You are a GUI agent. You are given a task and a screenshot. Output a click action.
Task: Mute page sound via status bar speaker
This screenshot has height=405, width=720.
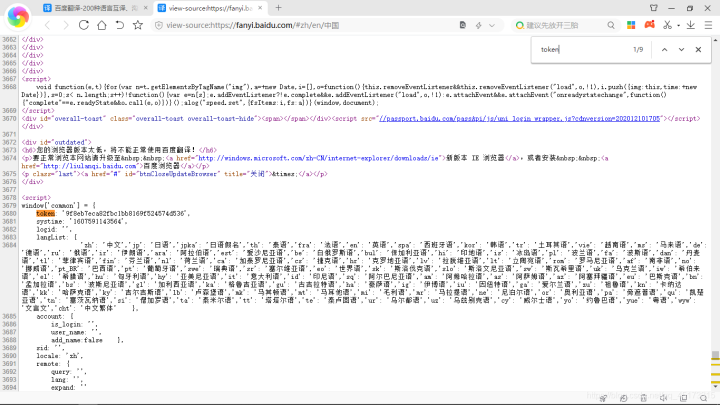[x=664, y=398]
